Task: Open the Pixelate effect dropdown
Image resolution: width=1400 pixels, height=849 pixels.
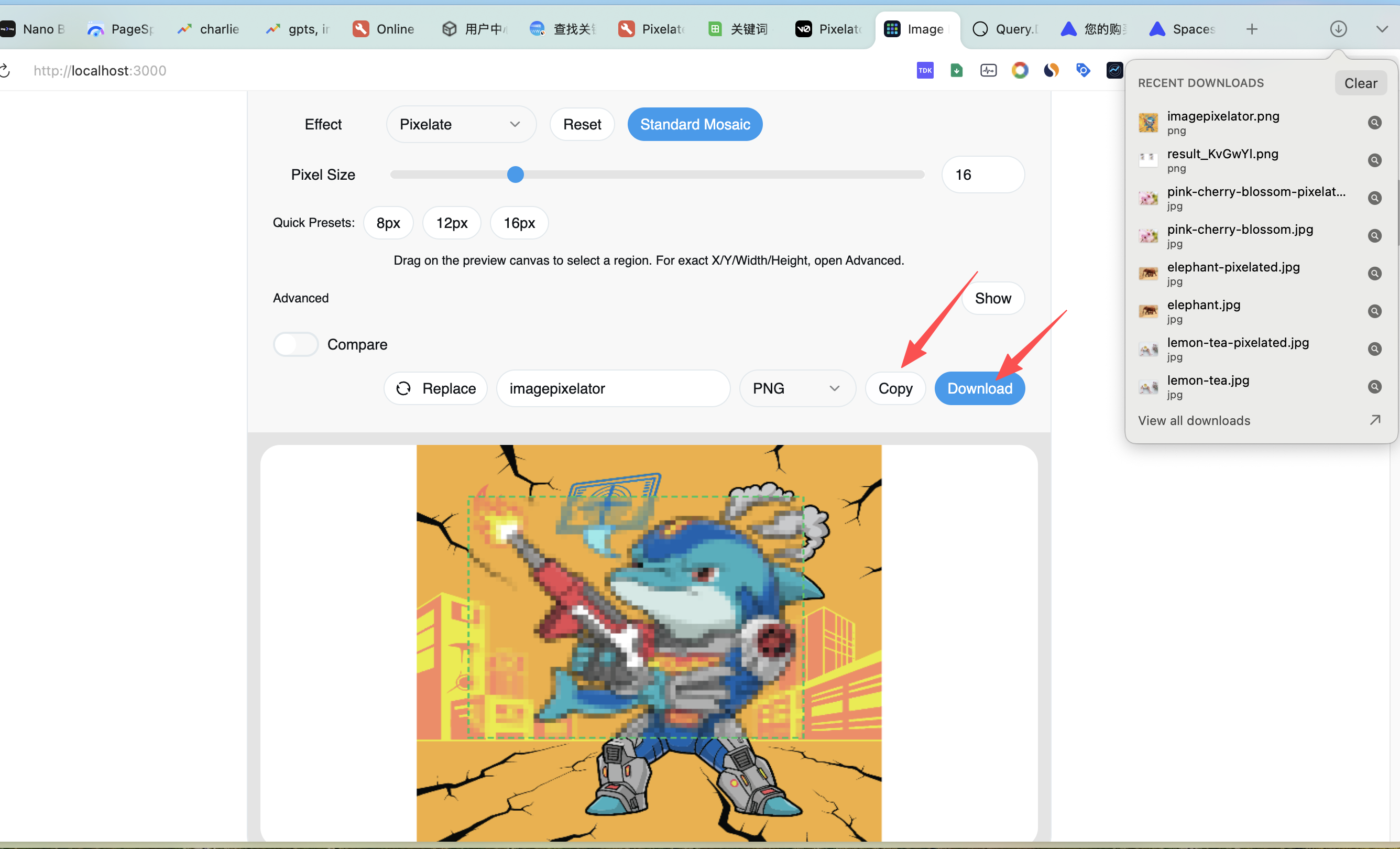Action: (x=460, y=124)
